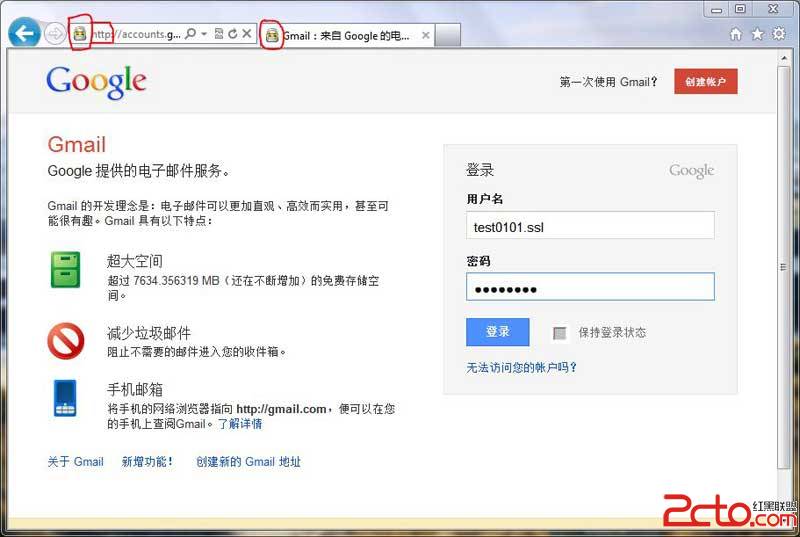Click the vertical scrollbar thumb

click(x=784, y=267)
